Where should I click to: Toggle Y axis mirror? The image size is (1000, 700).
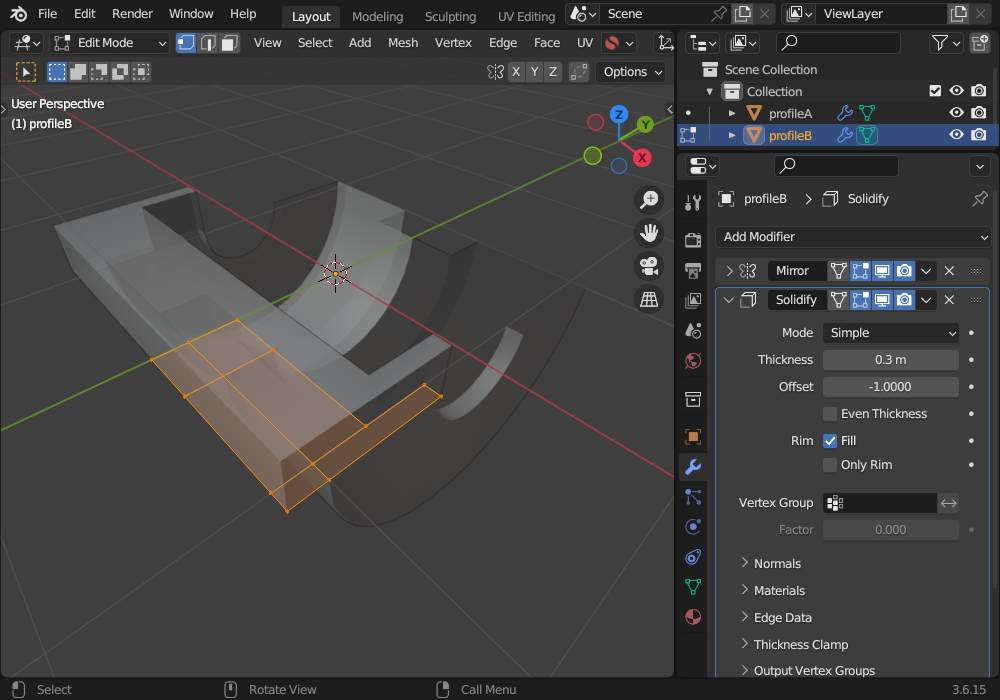click(x=534, y=72)
